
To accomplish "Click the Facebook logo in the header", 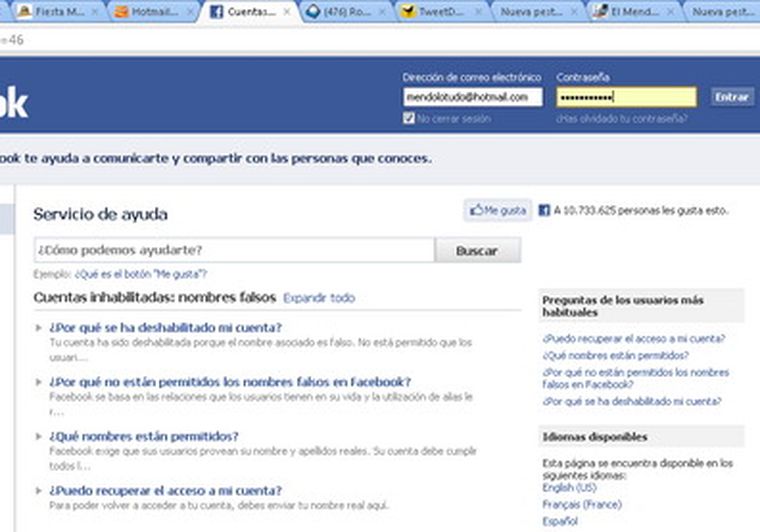I will tap(12, 103).
